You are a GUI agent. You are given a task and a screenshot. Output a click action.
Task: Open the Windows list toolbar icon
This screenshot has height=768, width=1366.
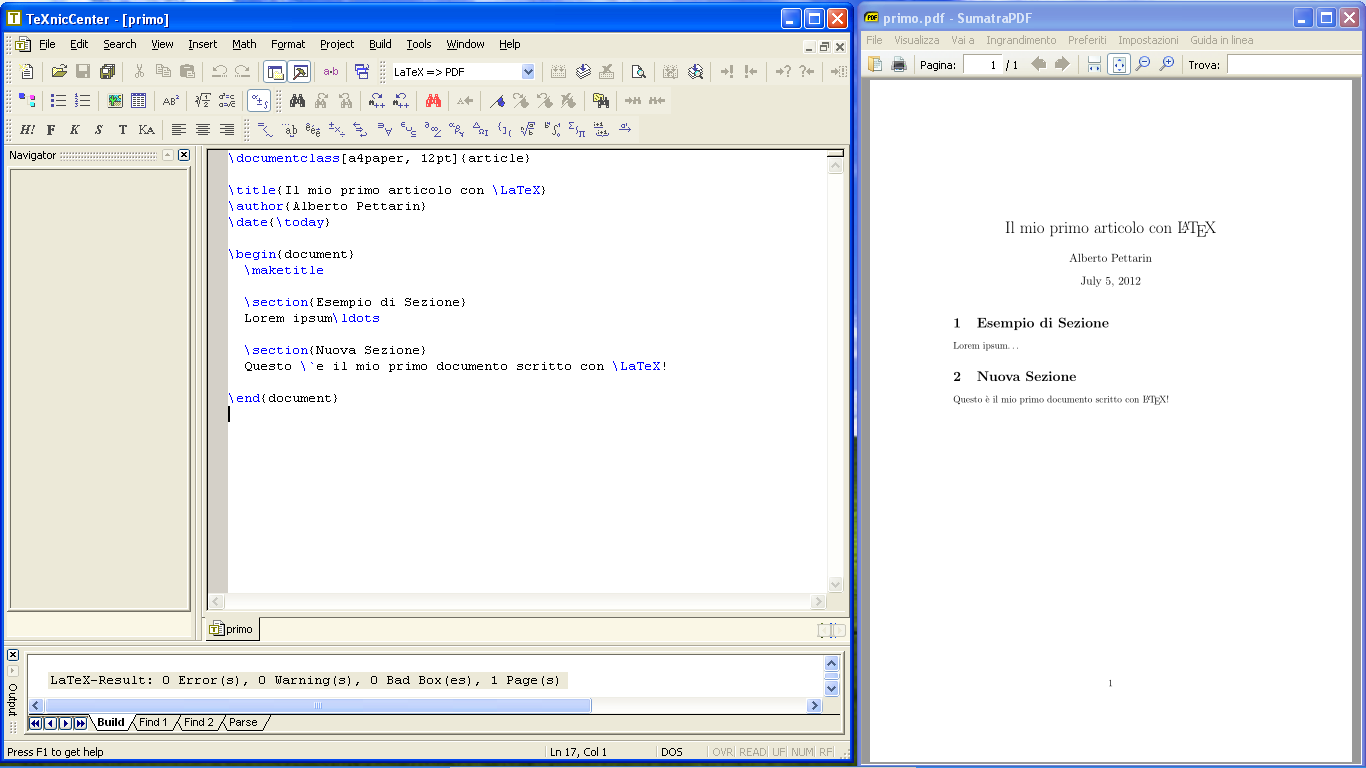362,72
